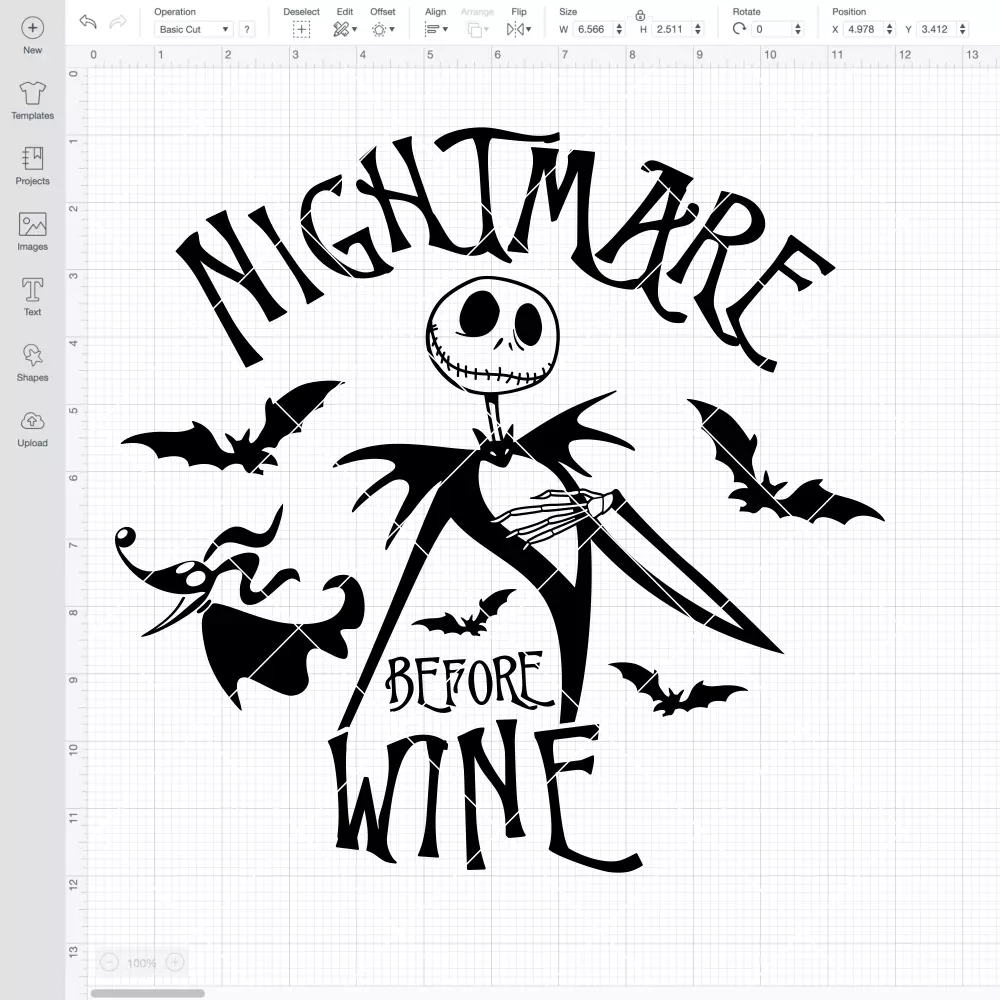Click the Undo arrow
The width and height of the screenshot is (1000, 1000).
pyautogui.click(x=88, y=22)
